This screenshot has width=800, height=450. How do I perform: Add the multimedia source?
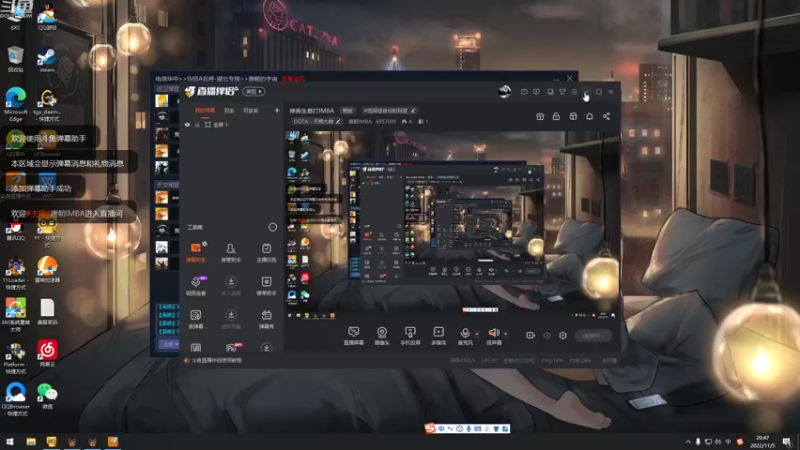[x=438, y=336]
